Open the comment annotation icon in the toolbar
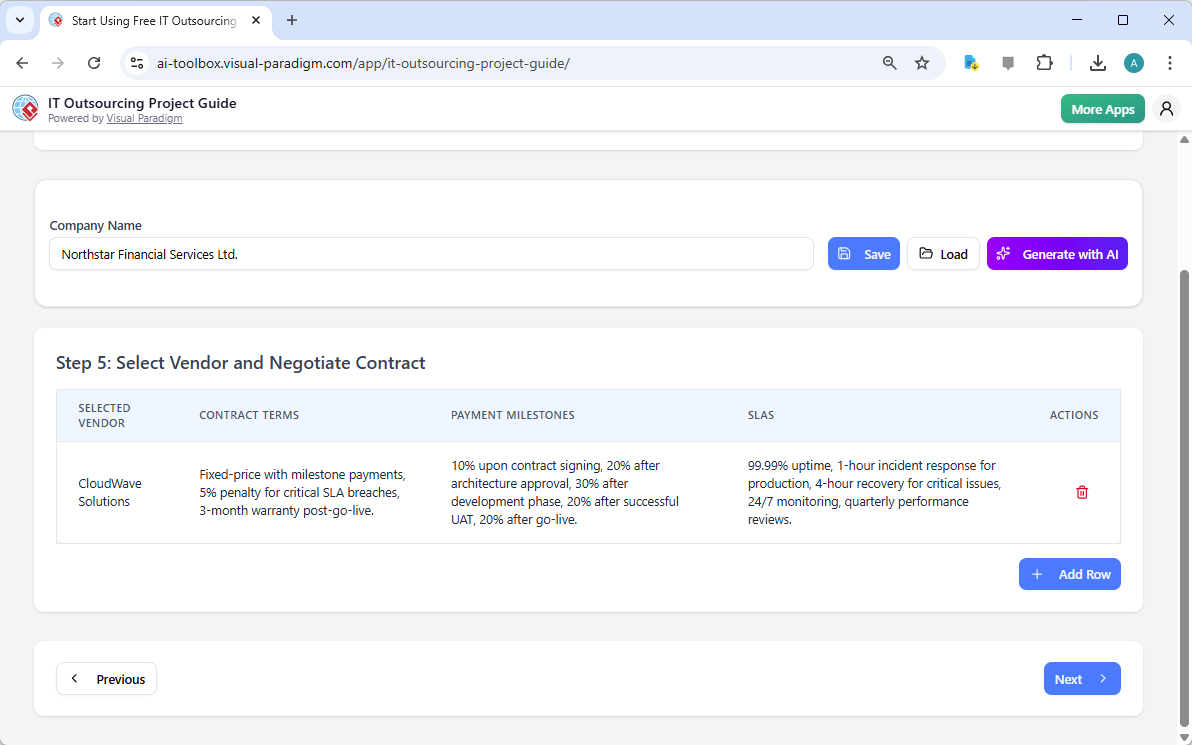Screen dimensions: 1192x745 click(x=1007, y=62)
